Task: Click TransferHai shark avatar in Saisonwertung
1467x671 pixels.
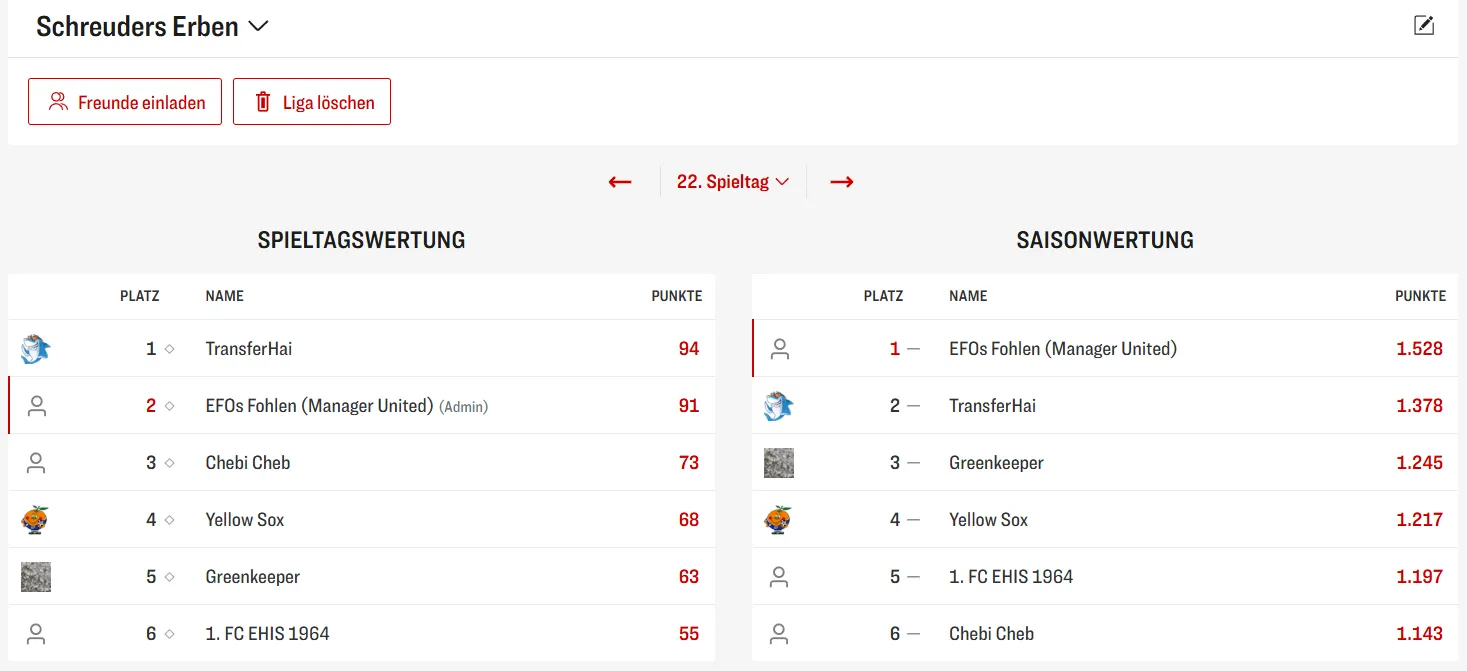Action: pos(779,406)
